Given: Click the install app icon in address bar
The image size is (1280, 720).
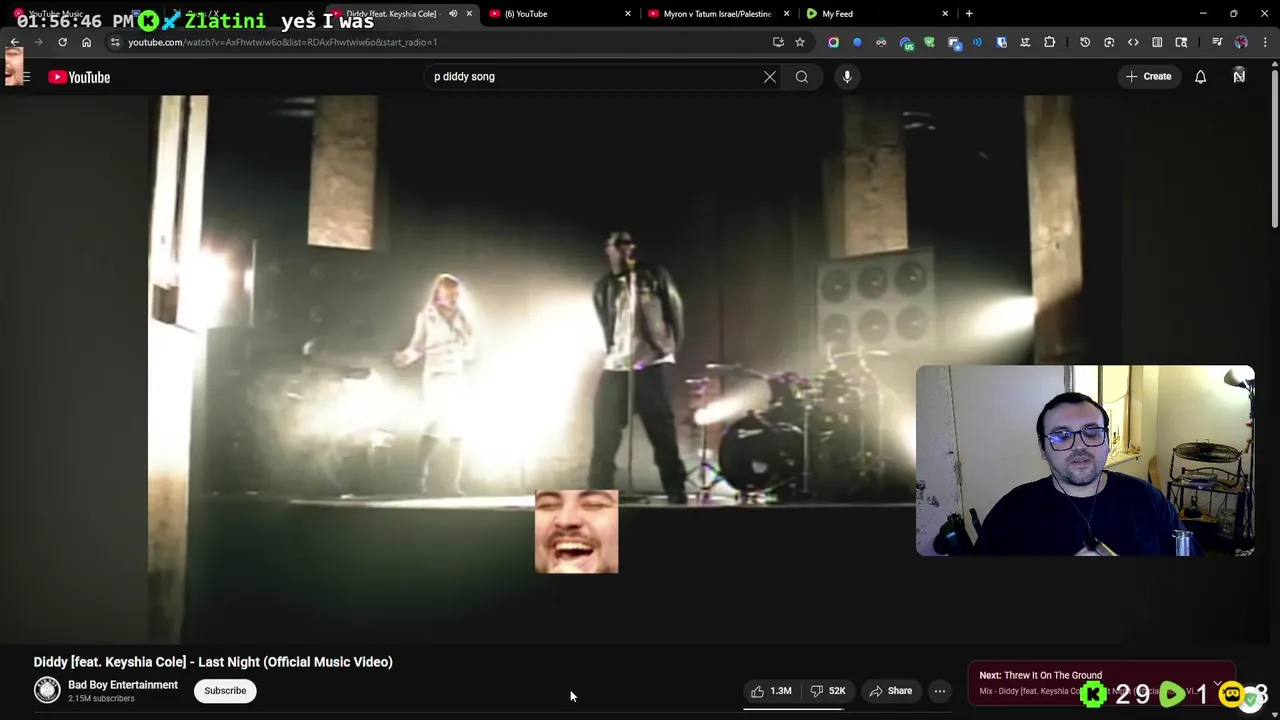Looking at the screenshot, I should tap(778, 42).
